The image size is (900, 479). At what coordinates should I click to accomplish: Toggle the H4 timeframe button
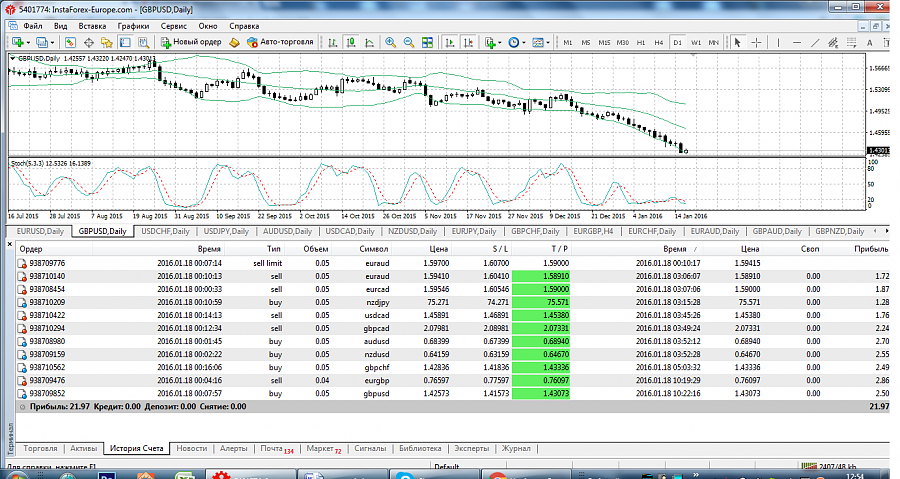659,42
